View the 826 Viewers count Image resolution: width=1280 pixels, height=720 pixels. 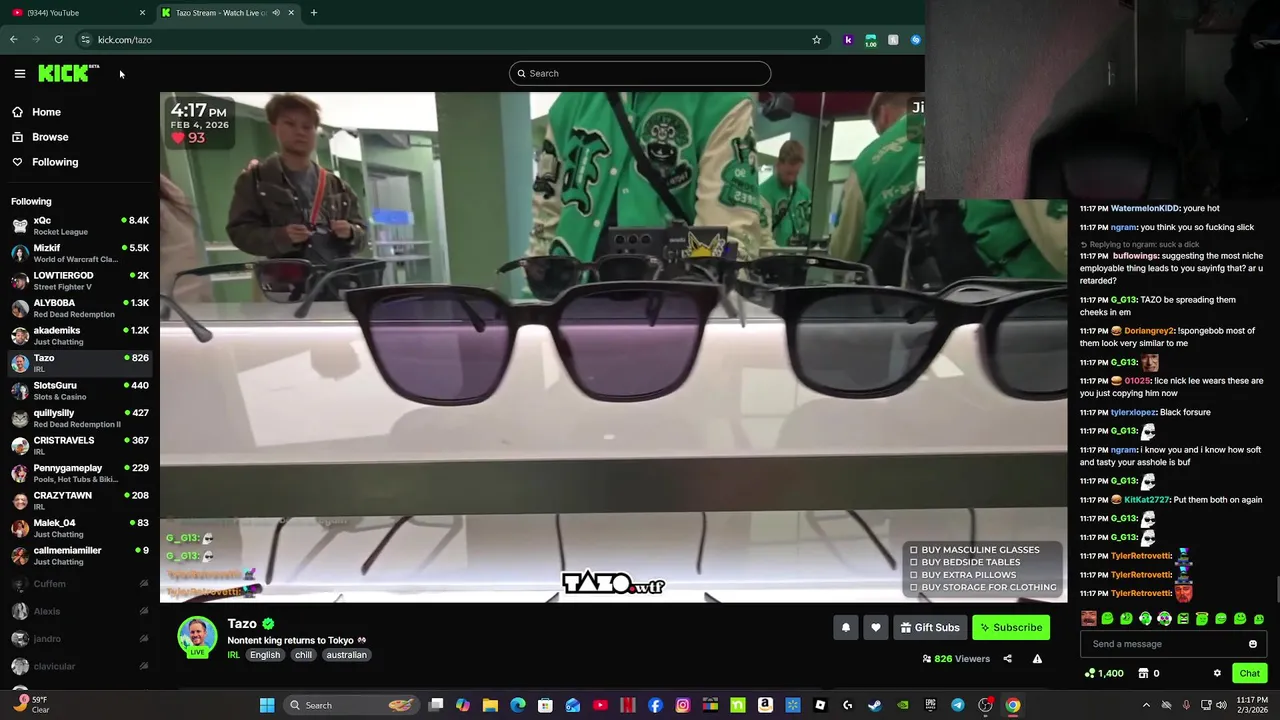[956, 659]
